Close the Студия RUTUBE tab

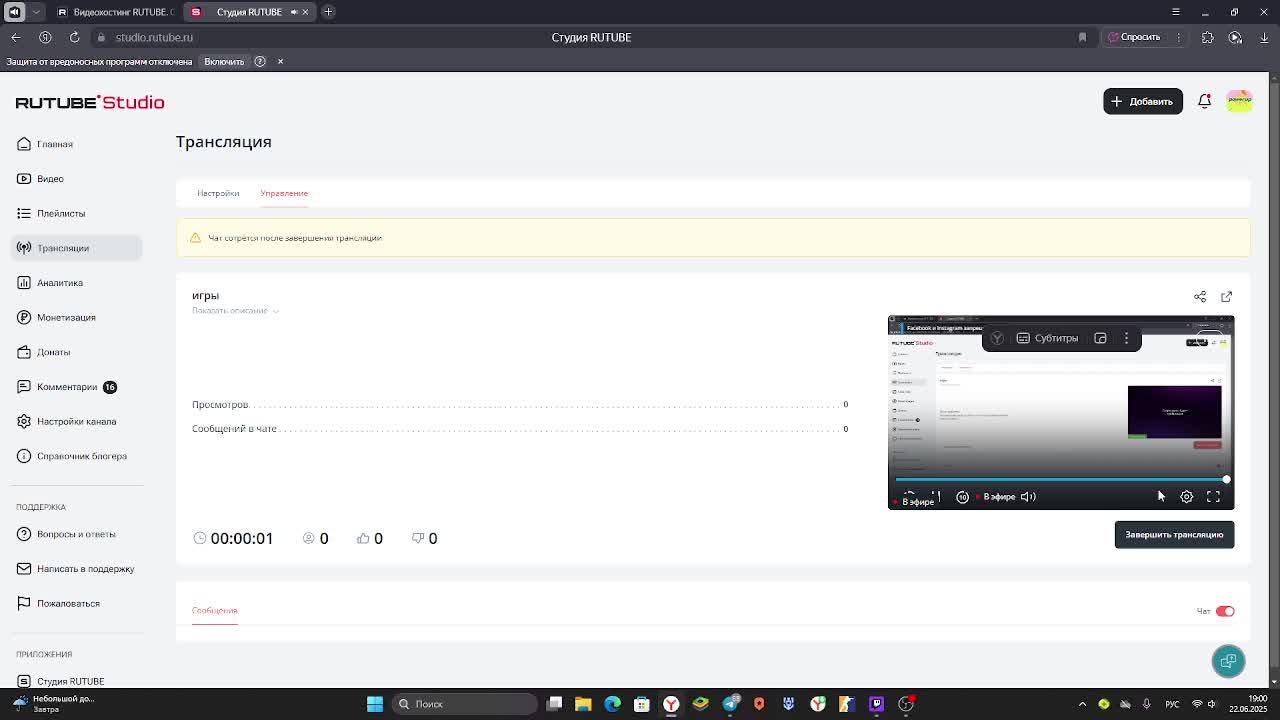pos(305,12)
